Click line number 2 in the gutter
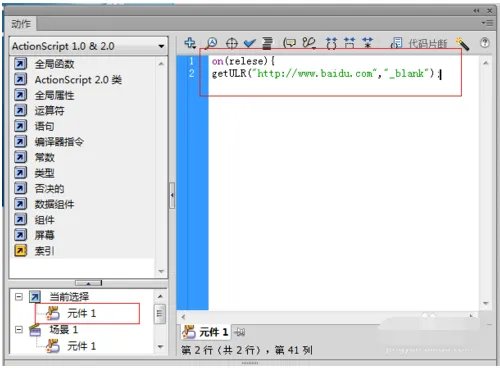This screenshot has width=500, height=369. point(191,73)
